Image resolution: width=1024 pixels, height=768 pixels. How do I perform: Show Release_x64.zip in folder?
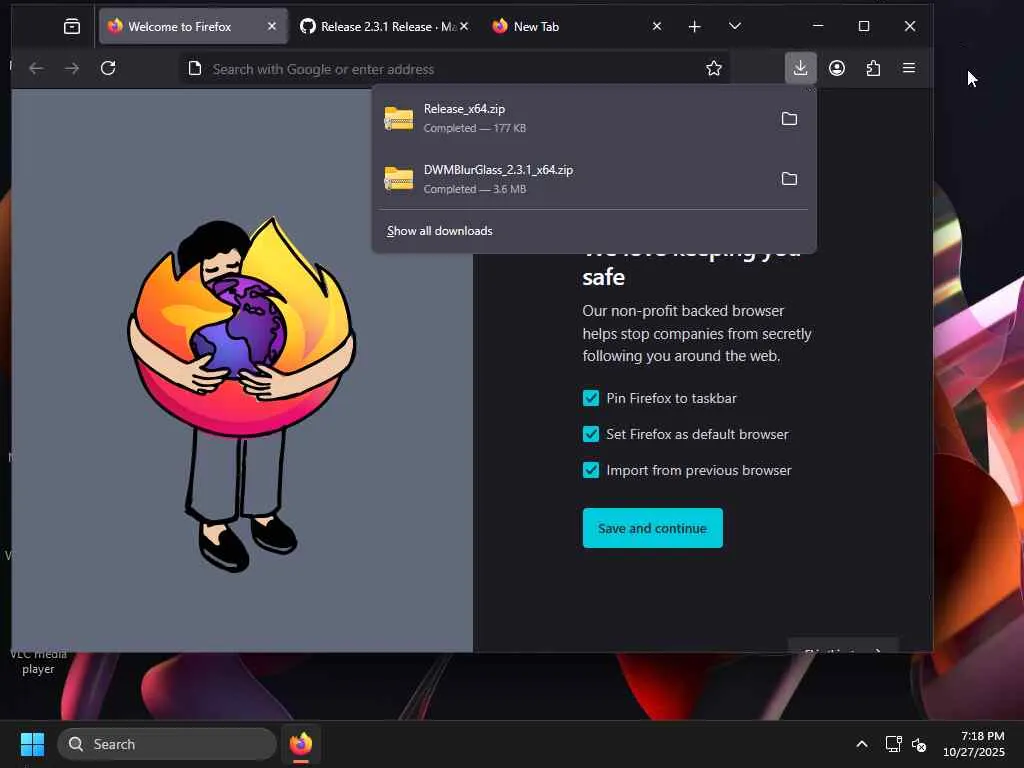[x=790, y=118]
